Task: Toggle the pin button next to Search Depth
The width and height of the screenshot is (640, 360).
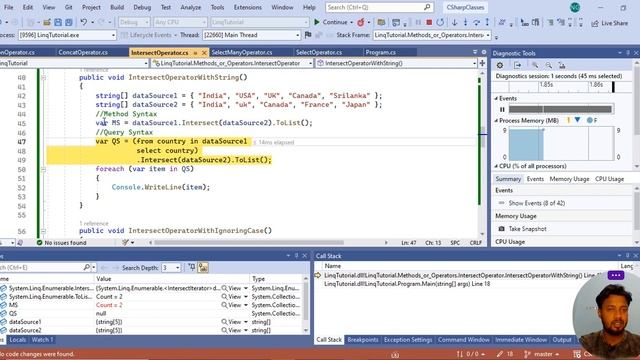Action: pos(191,267)
